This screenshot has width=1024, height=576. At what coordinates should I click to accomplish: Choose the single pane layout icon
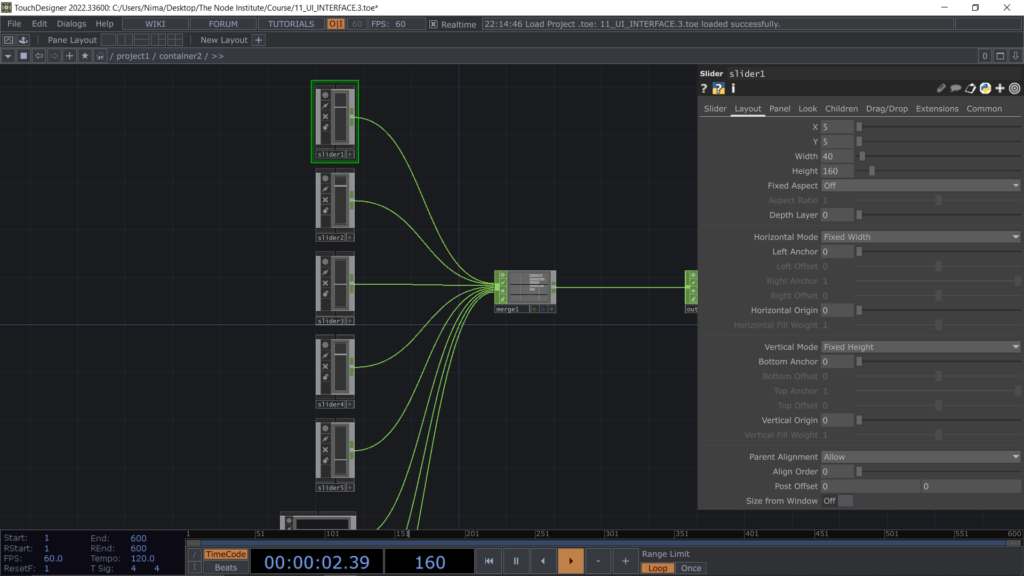click(x=108, y=40)
